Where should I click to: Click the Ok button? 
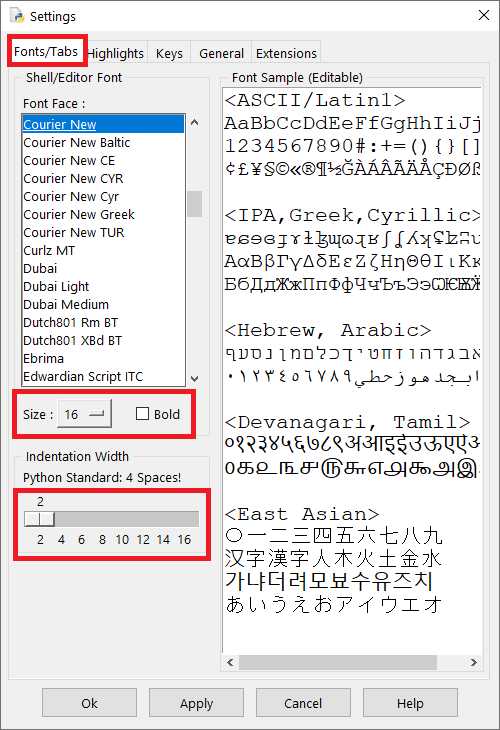pos(89,703)
